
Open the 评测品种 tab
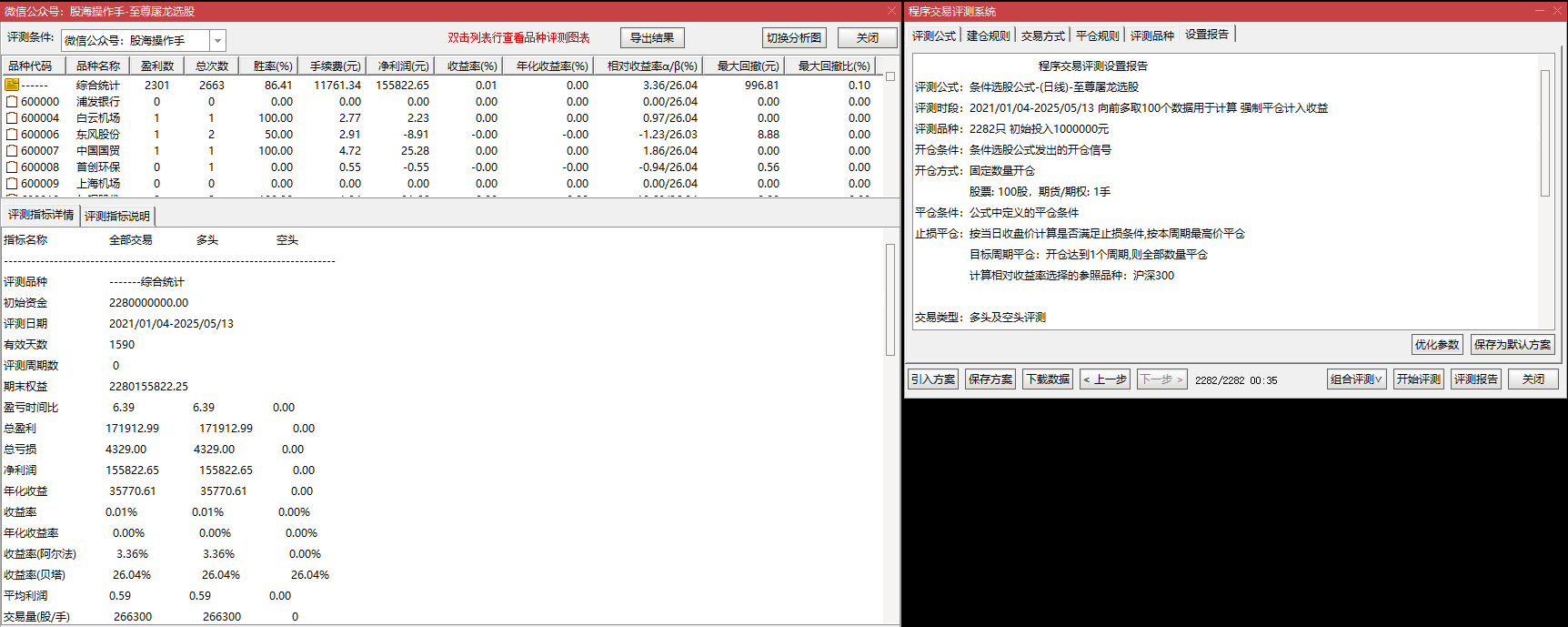coord(1152,35)
